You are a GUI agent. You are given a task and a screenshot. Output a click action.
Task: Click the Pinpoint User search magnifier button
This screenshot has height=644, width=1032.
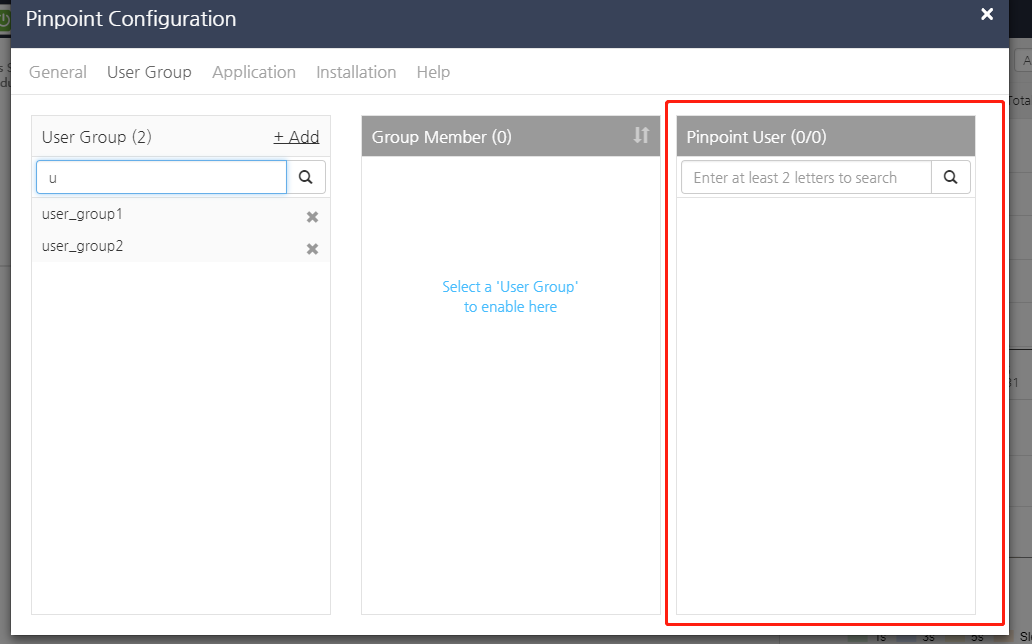pyautogui.click(x=950, y=177)
